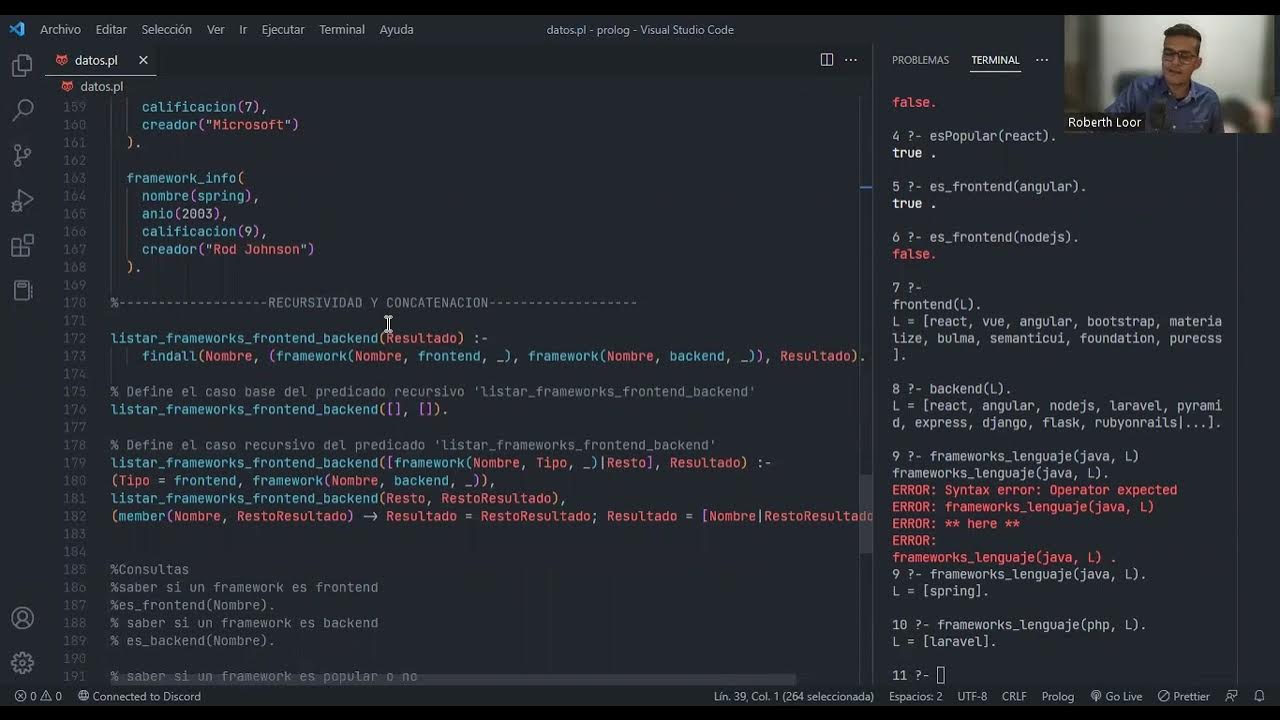
Task: Click terminal line 4 ?- esPopular(react).
Action: pos(974,136)
